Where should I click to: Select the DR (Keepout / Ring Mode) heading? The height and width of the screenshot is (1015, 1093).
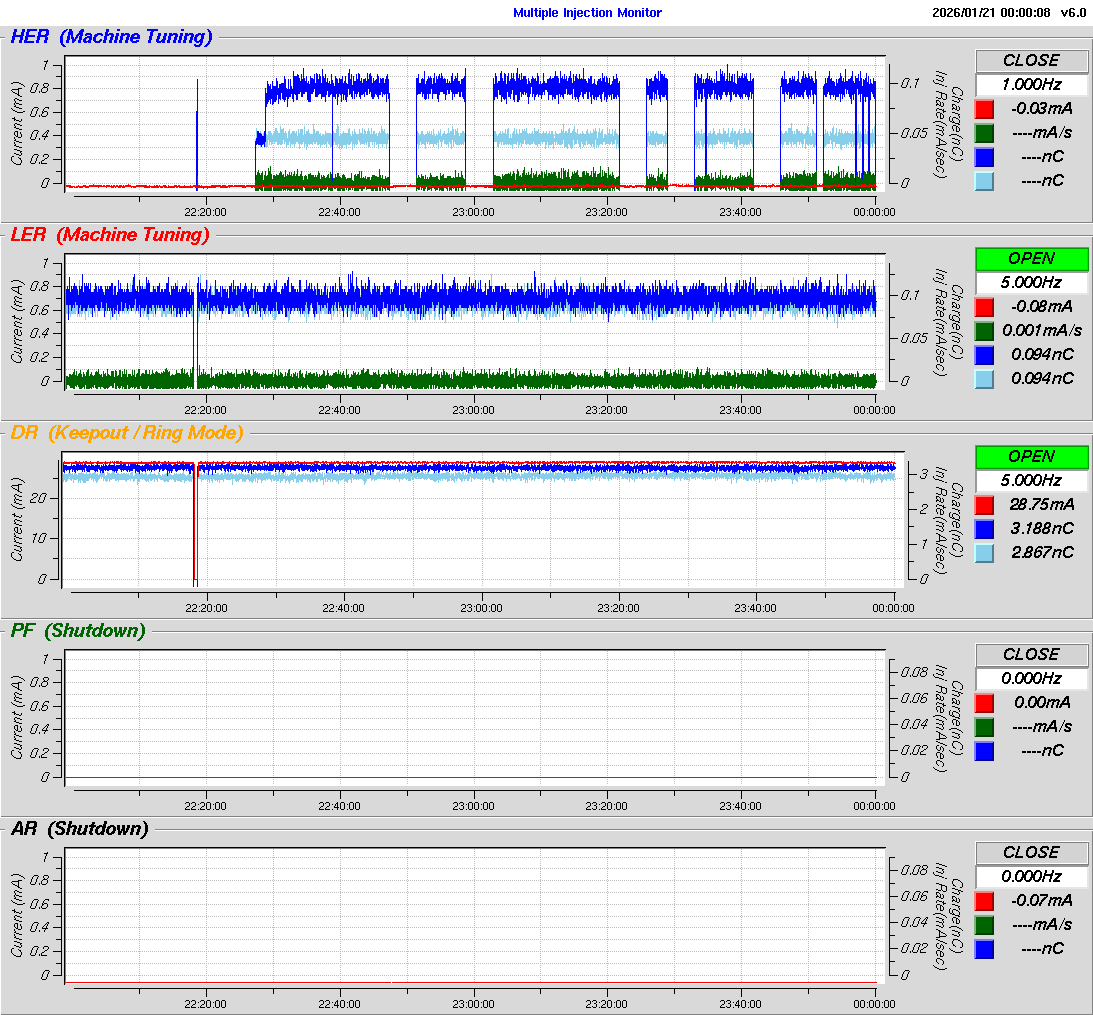click(126, 433)
